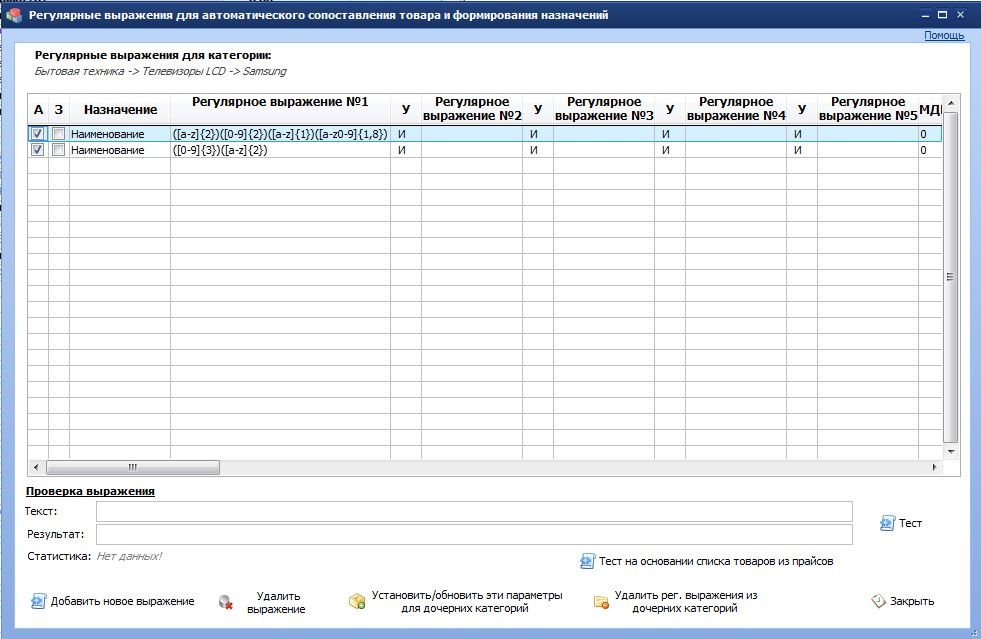The width and height of the screenshot is (981, 639).
Task: Select cell ([a-z]{2})([0-9]{2})([a-z]{1})([a-z0-9]{1,8})
Action: click(x=280, y=133)
